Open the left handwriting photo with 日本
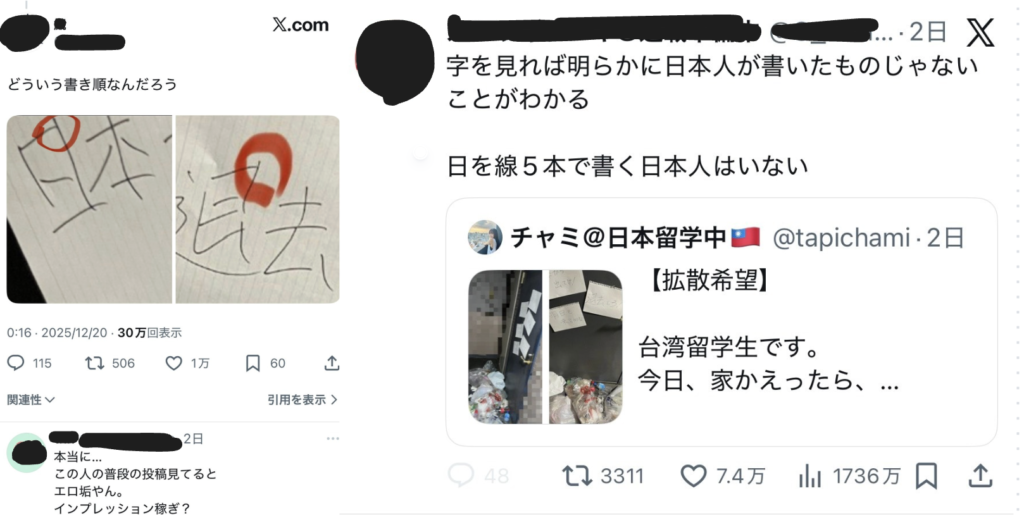Screen dimensions: 1024x515 (x=89, y=210)
